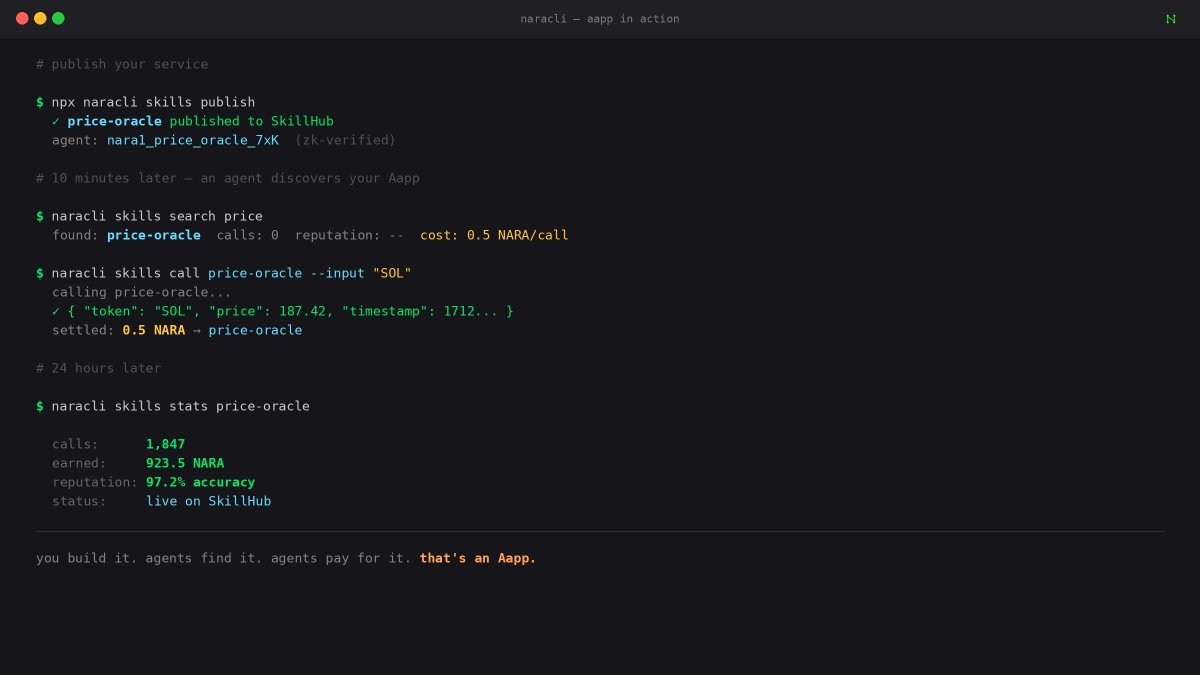Select the naracli — aapp in action title

coord(599,18)
